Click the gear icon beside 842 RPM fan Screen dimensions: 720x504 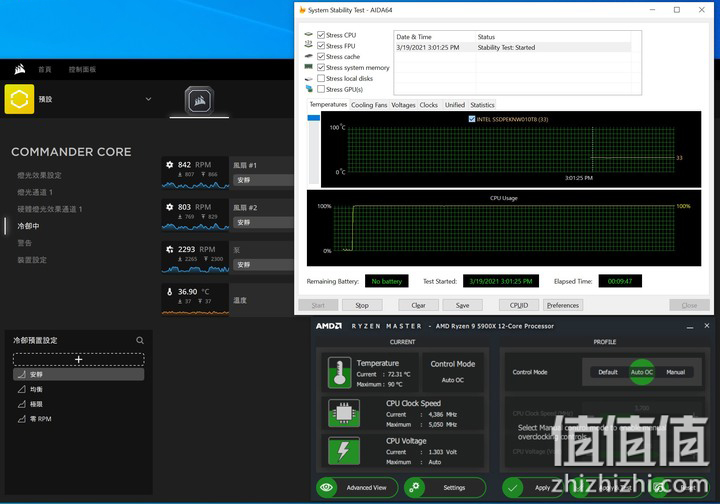[169, 164]
